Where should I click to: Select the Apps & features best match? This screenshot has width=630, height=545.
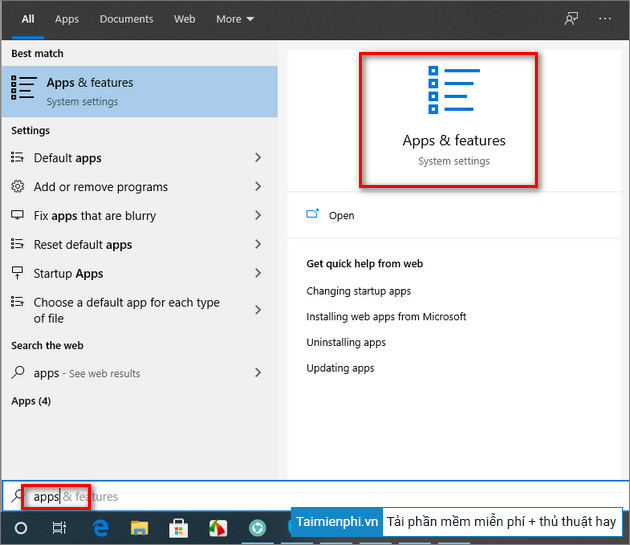(140, 91)
